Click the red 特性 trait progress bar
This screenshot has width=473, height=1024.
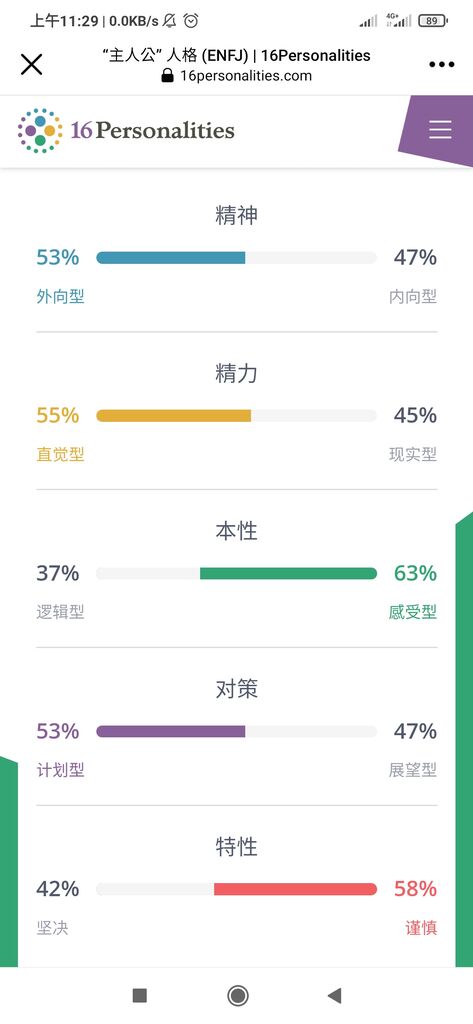coord(236,889)
